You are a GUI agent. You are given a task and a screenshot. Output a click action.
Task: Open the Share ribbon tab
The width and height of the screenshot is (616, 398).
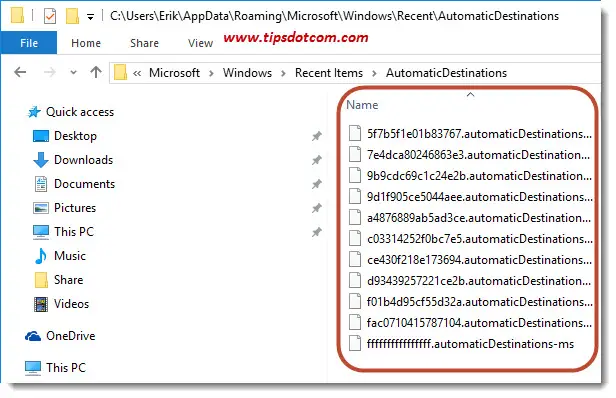coord(145,43)
